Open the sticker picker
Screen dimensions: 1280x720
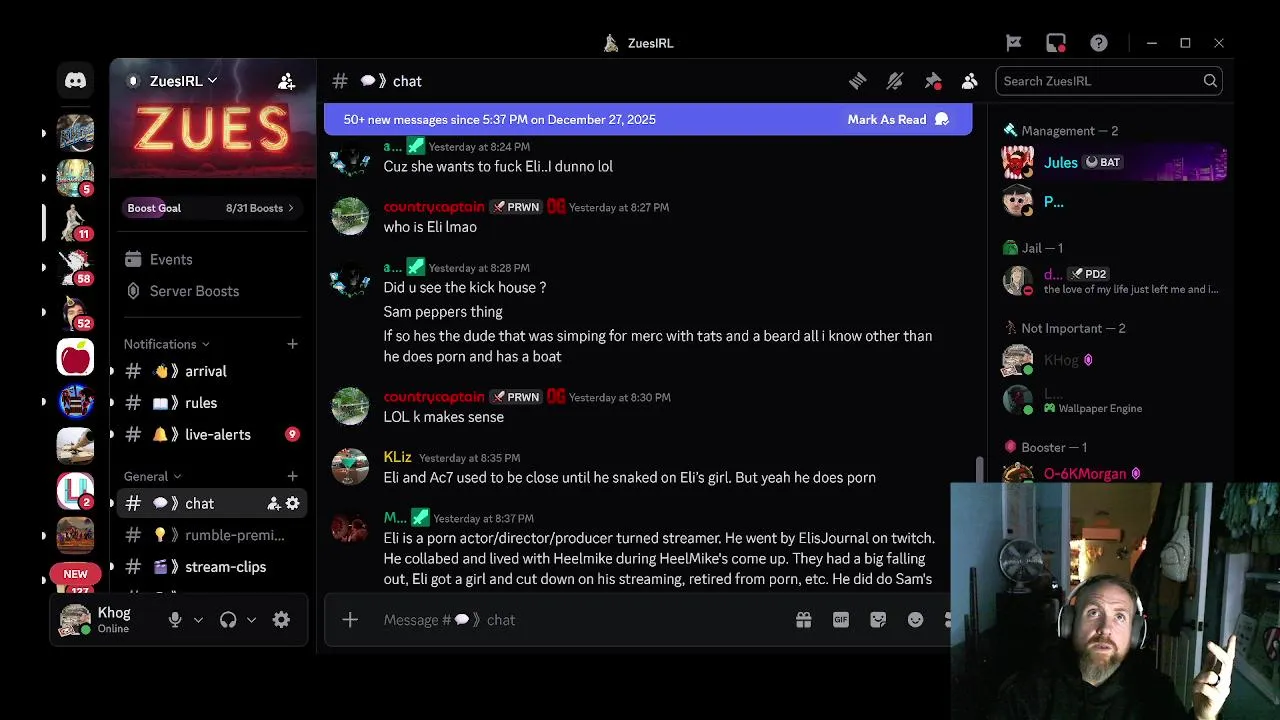[x=878, y=620]
